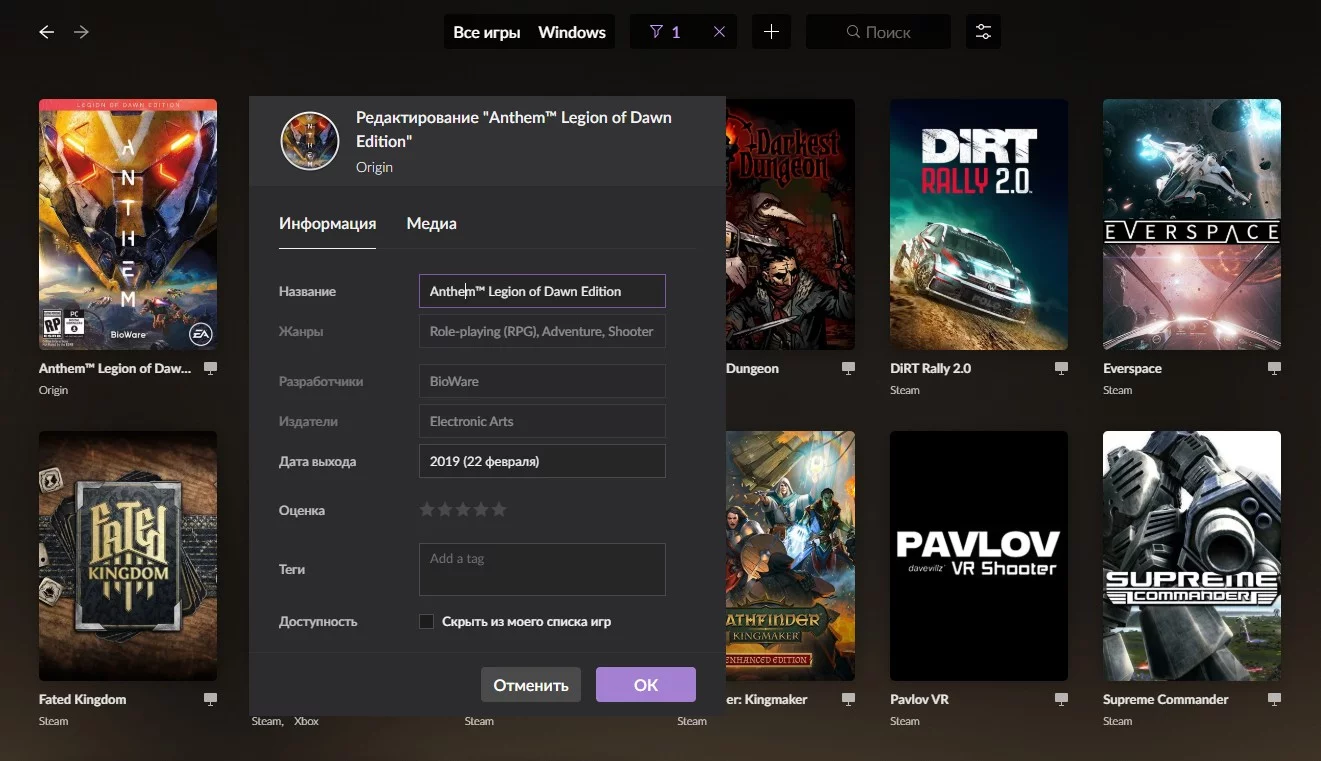Click the Anthem round icon in dialog header
The image size is (1321, 761).
(x=310, y=141)
